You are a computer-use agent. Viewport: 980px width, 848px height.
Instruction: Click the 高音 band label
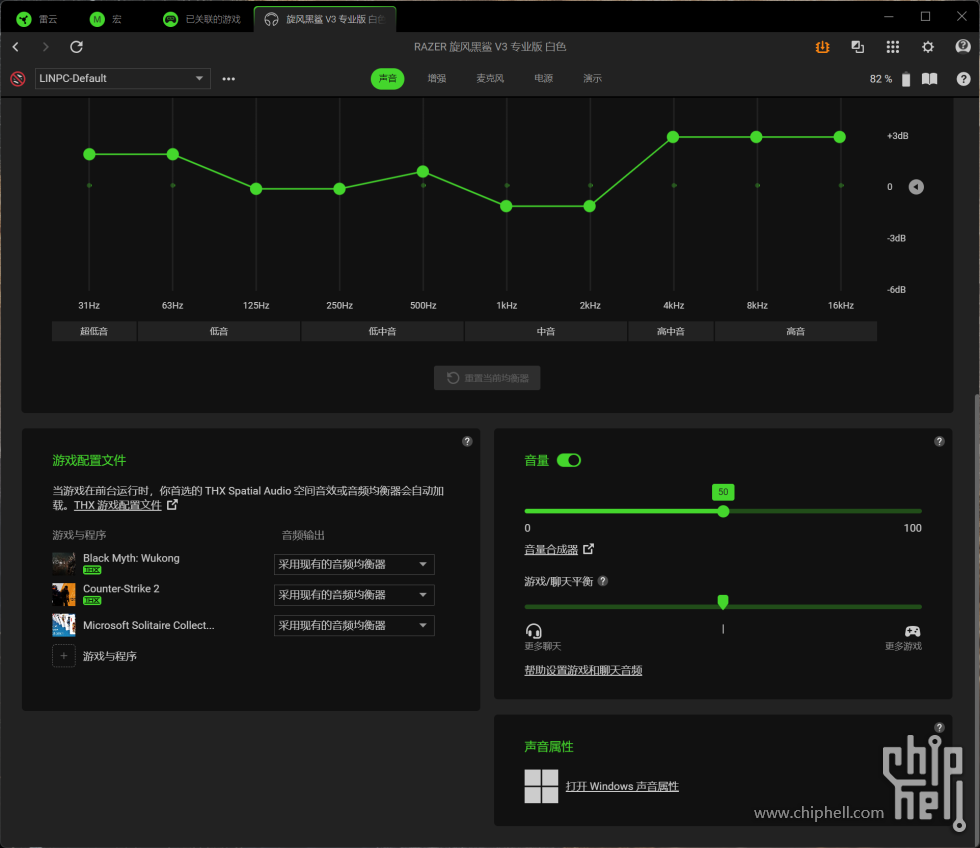pos(796,331)
